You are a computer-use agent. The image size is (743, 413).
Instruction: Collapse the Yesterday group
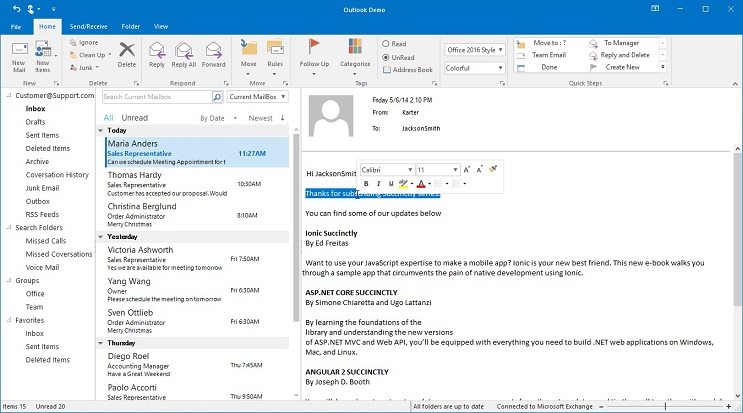pos(100,236)
